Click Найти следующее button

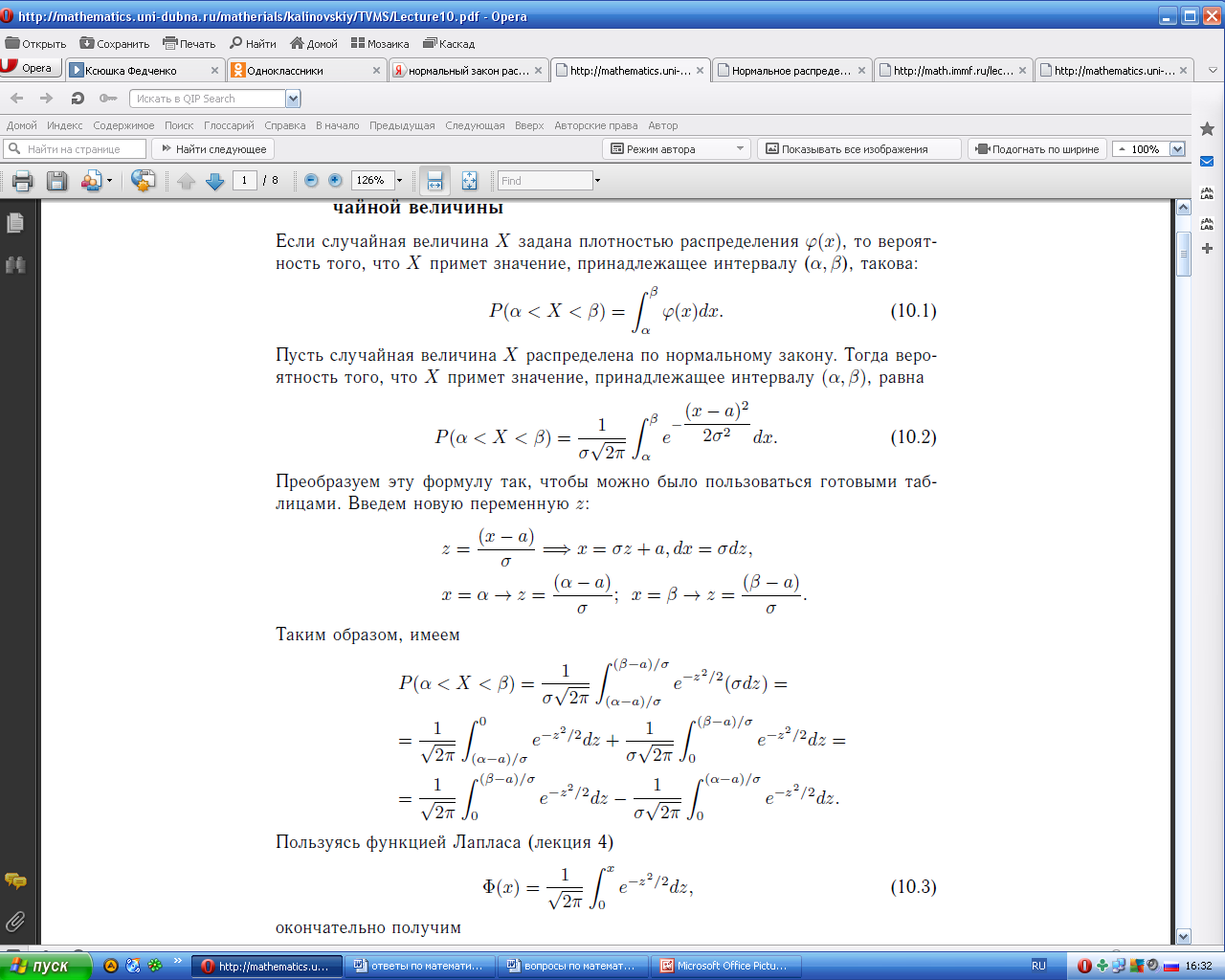(213, 148)
